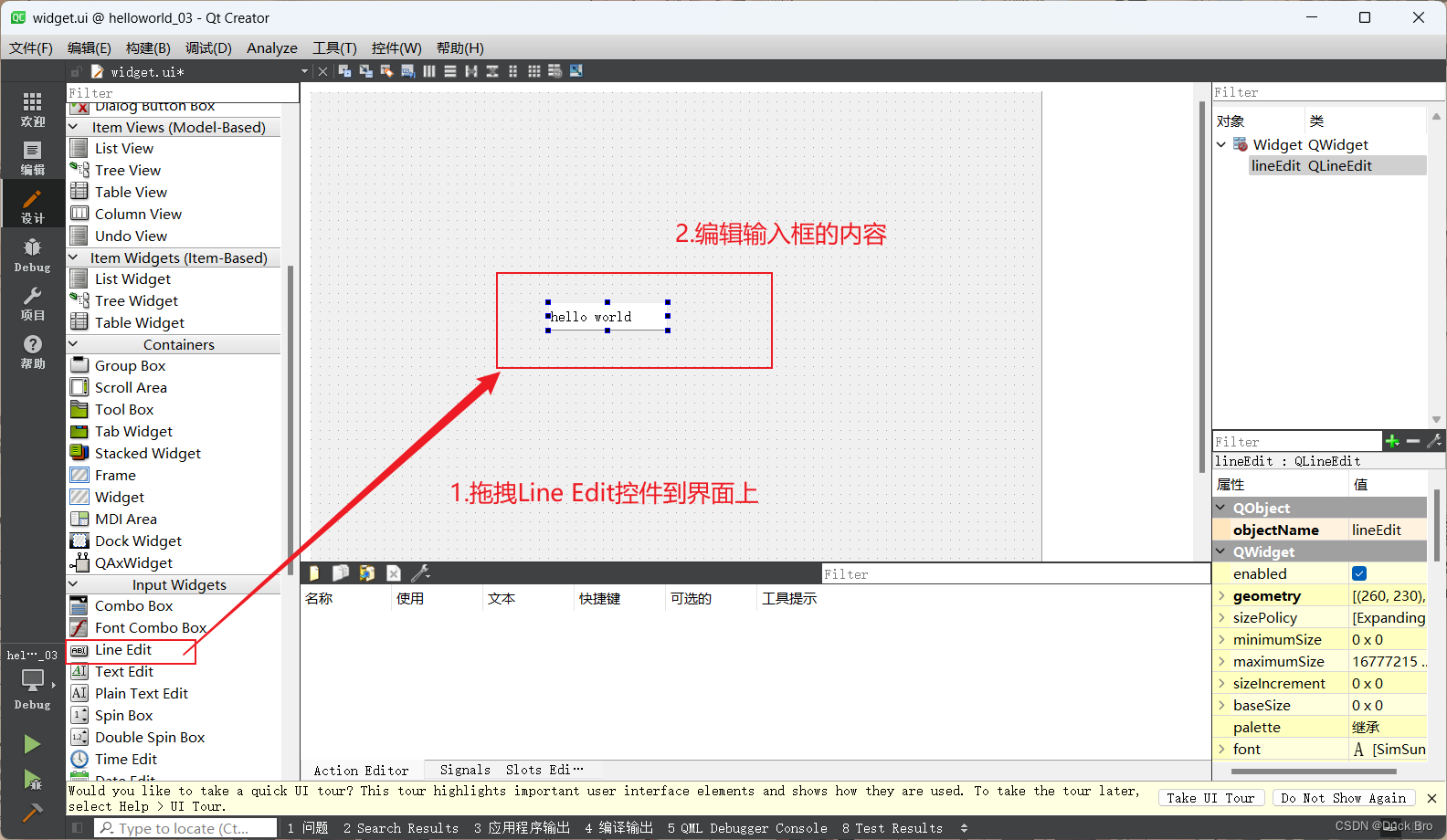1447x840 pixels.
Task: Create new action in Action Editor
Action: point(314,573)
